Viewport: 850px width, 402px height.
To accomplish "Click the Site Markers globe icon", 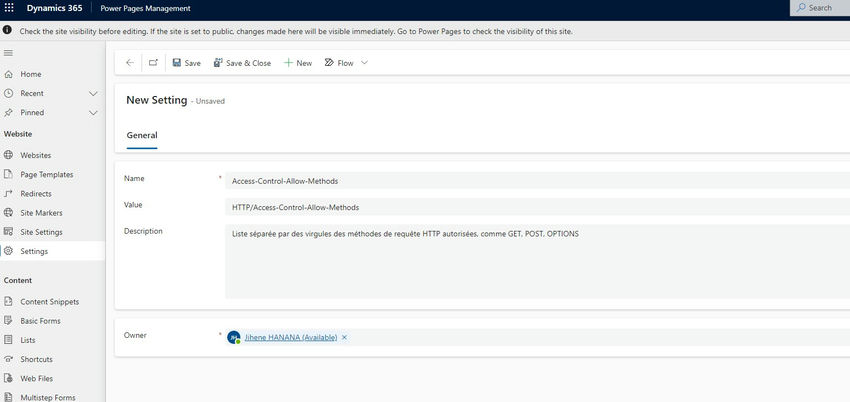I will tap(8, 213).
